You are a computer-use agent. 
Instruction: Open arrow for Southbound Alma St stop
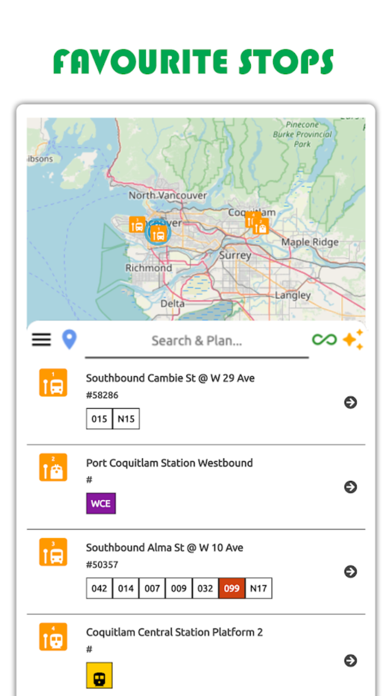click(351, 572)
